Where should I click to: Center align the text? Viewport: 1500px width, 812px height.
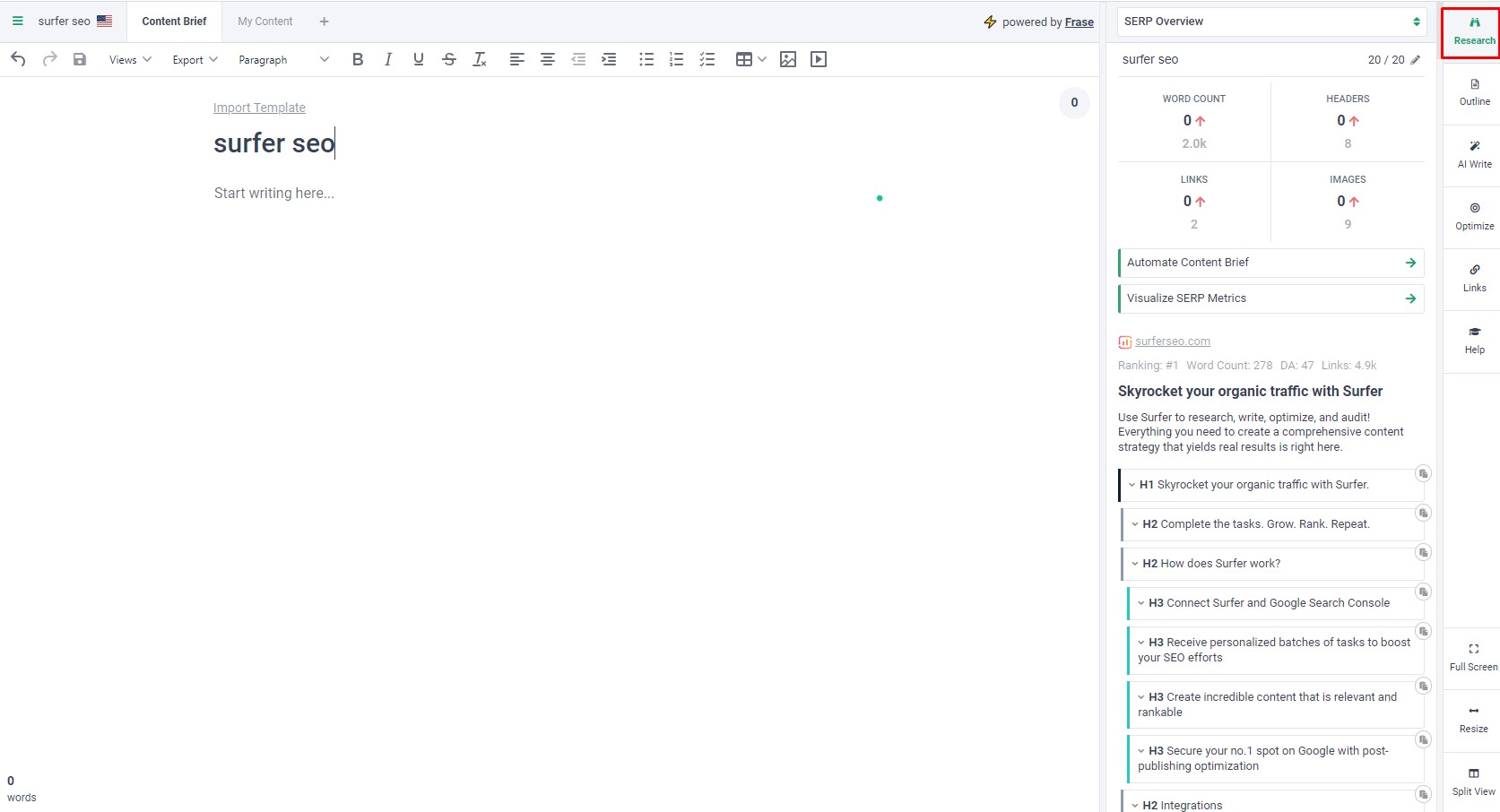pyautogui.click(x=547, y=59)
